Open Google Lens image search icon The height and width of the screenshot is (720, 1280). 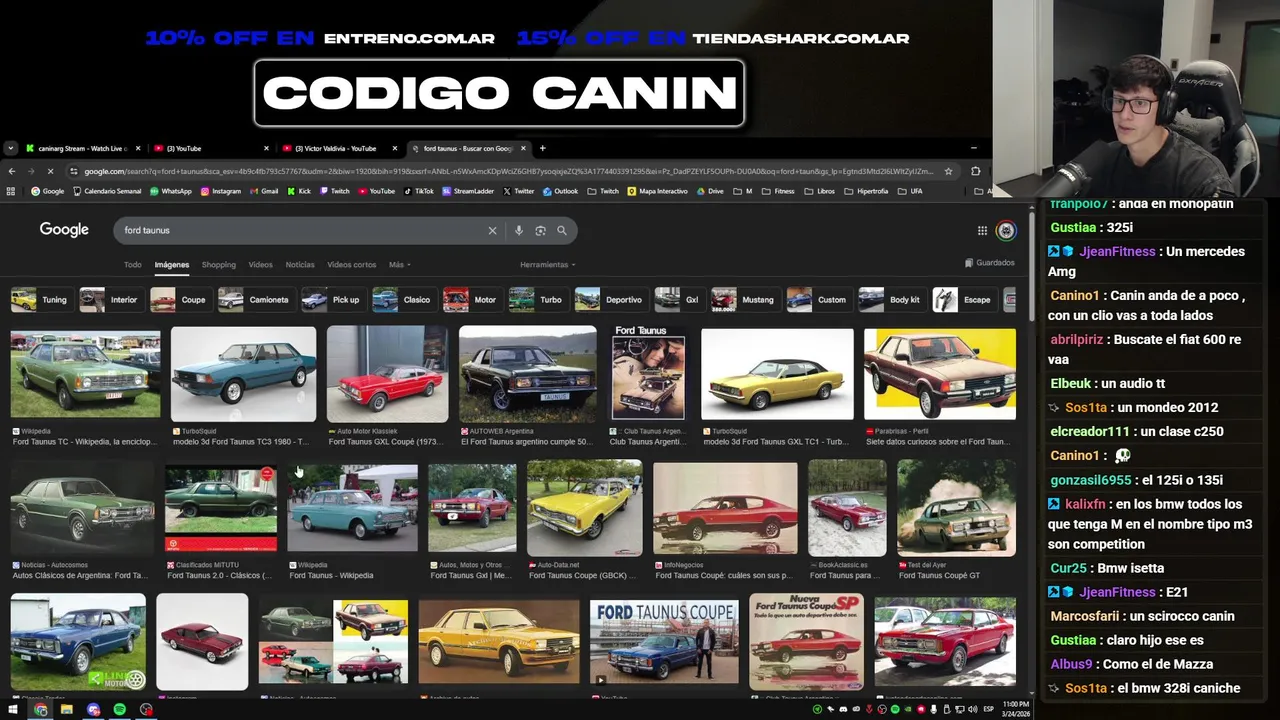click(x=540, y=230)
